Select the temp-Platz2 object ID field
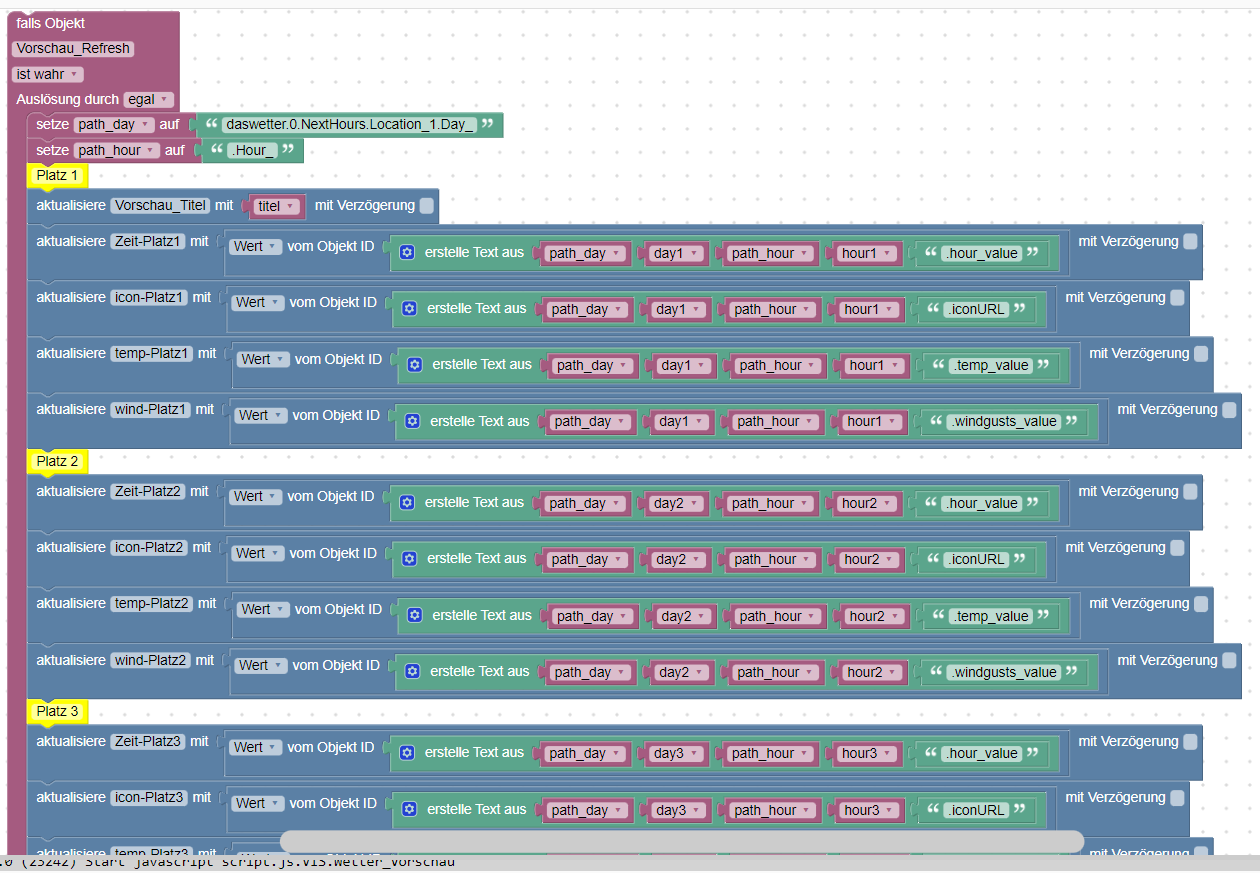Viewport: 1260px width, 873px height. tap(153, 603)
